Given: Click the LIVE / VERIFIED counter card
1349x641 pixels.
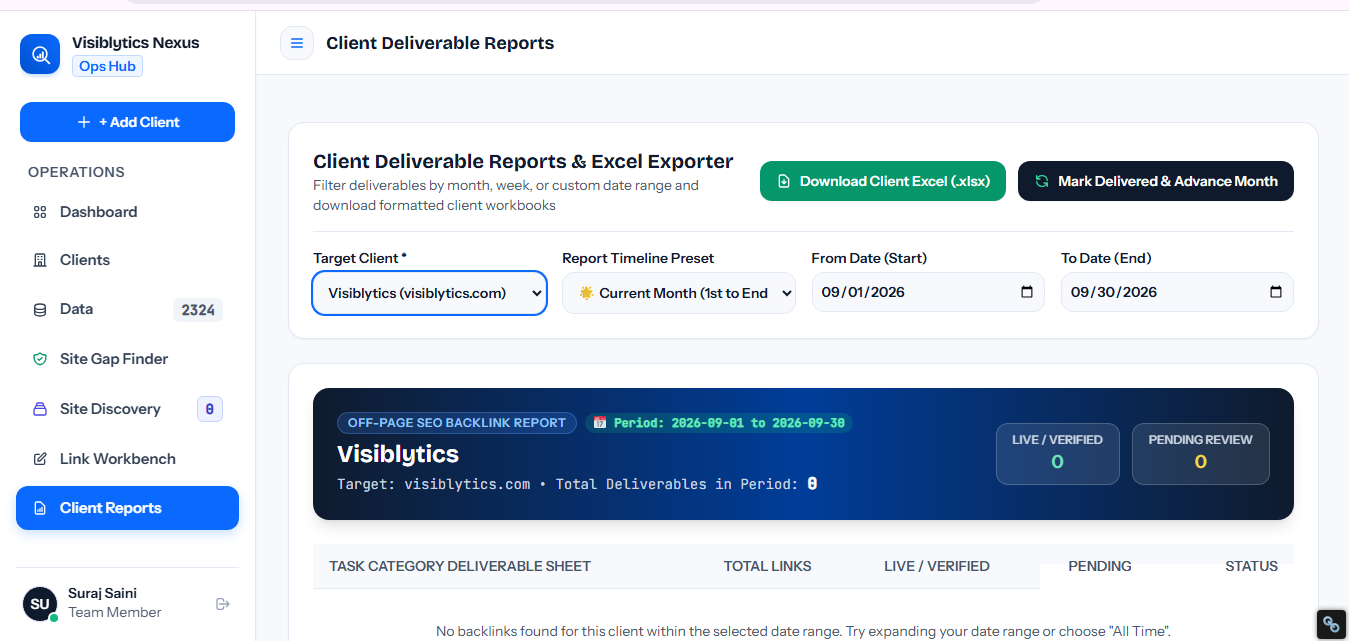Looking at the screenshot, I should 1058,454.
